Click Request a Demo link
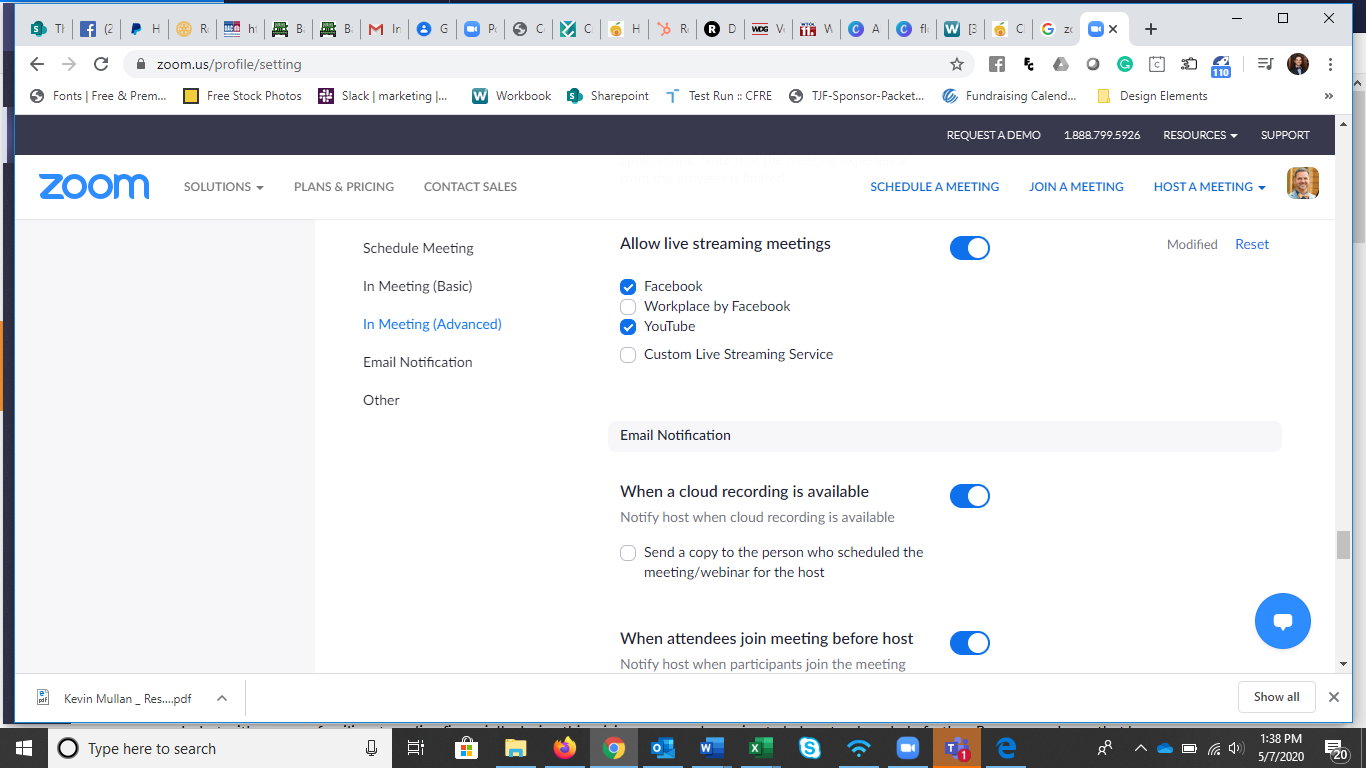1366x768 pixels. point(993,135)
